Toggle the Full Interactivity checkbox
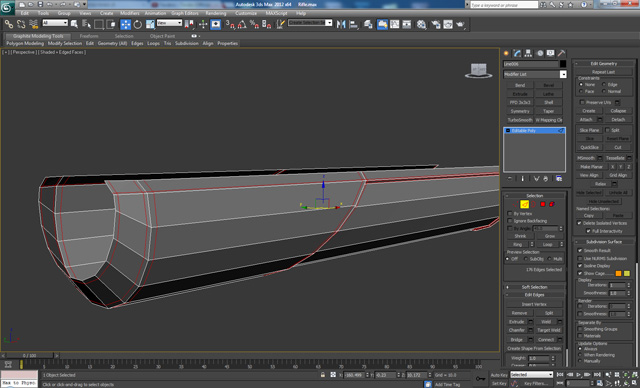 click(588, 231)
